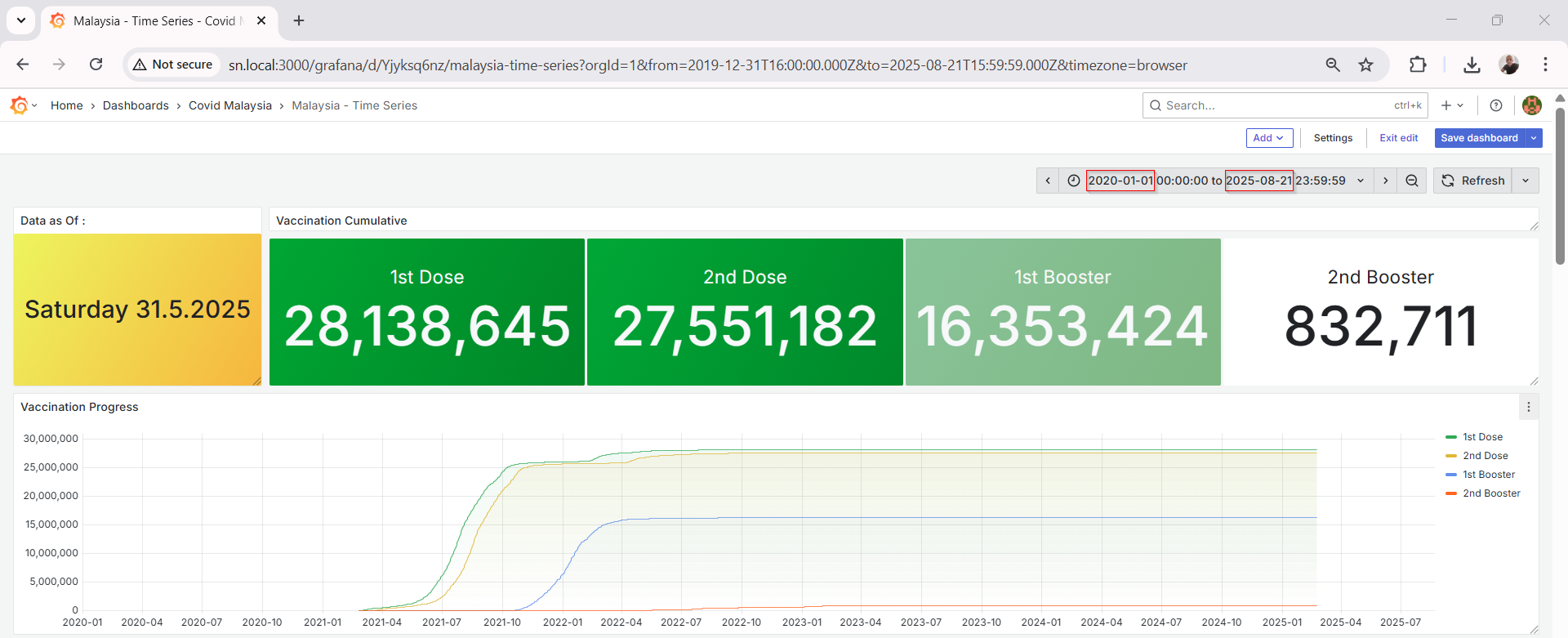Zoom out the time range

1411,181
